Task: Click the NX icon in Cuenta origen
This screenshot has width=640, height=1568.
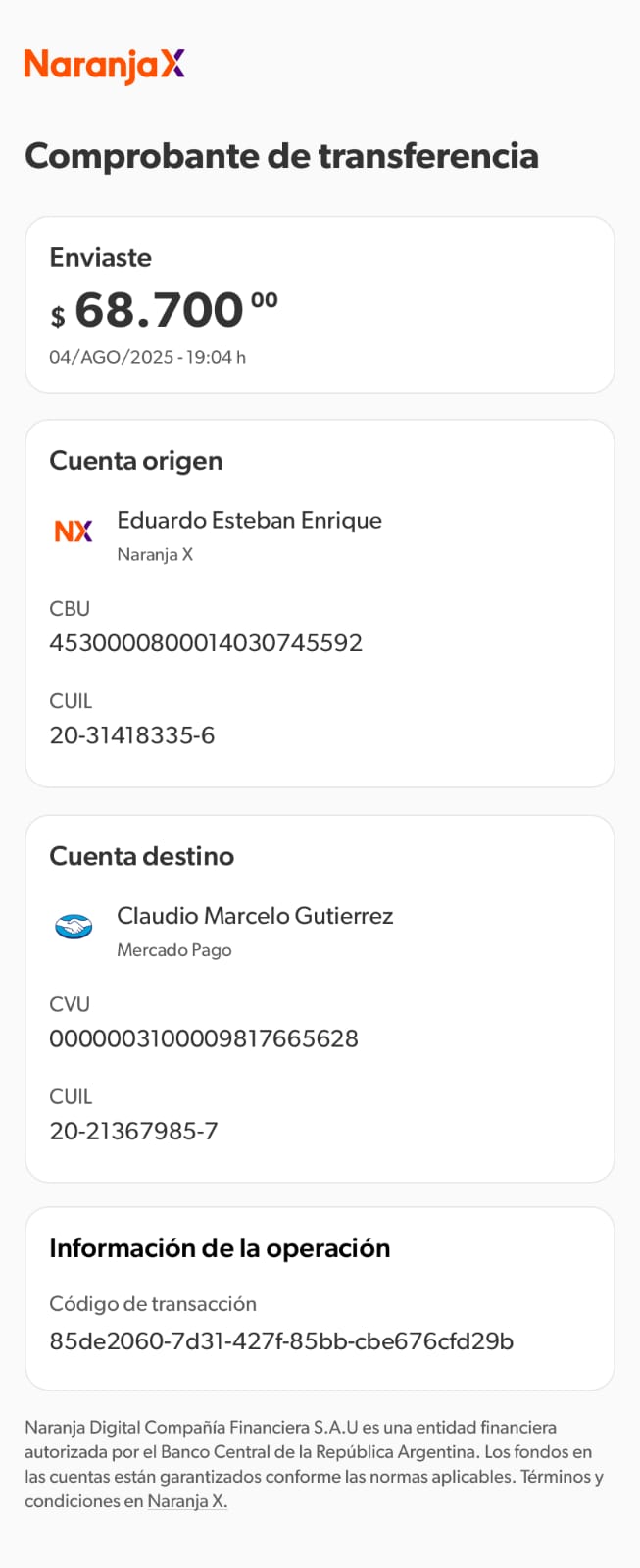Action: (x=74, y=531)
